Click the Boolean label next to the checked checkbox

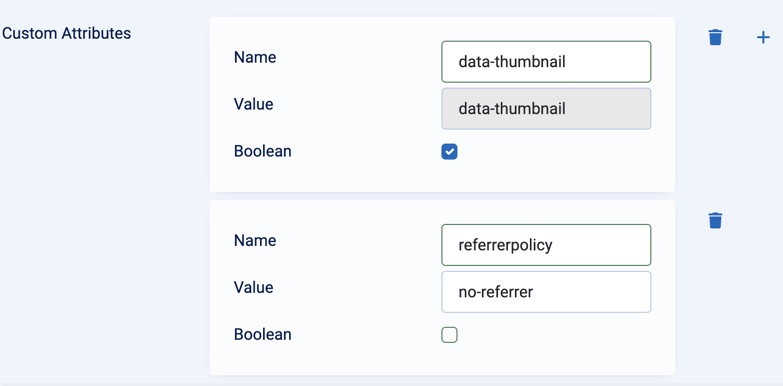(x=262, y=151)
